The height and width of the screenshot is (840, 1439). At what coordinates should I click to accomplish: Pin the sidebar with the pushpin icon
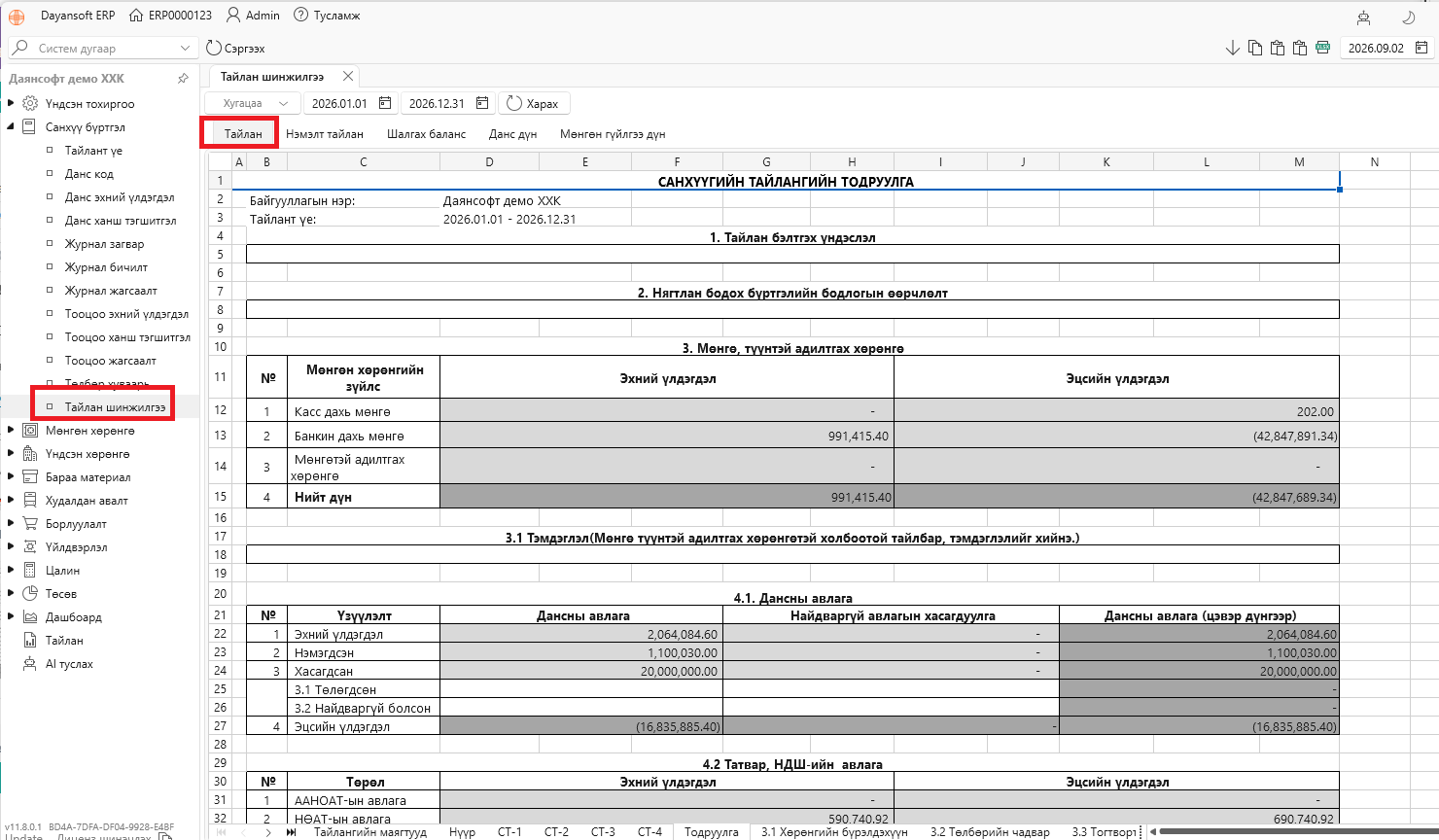coord(183,79)
